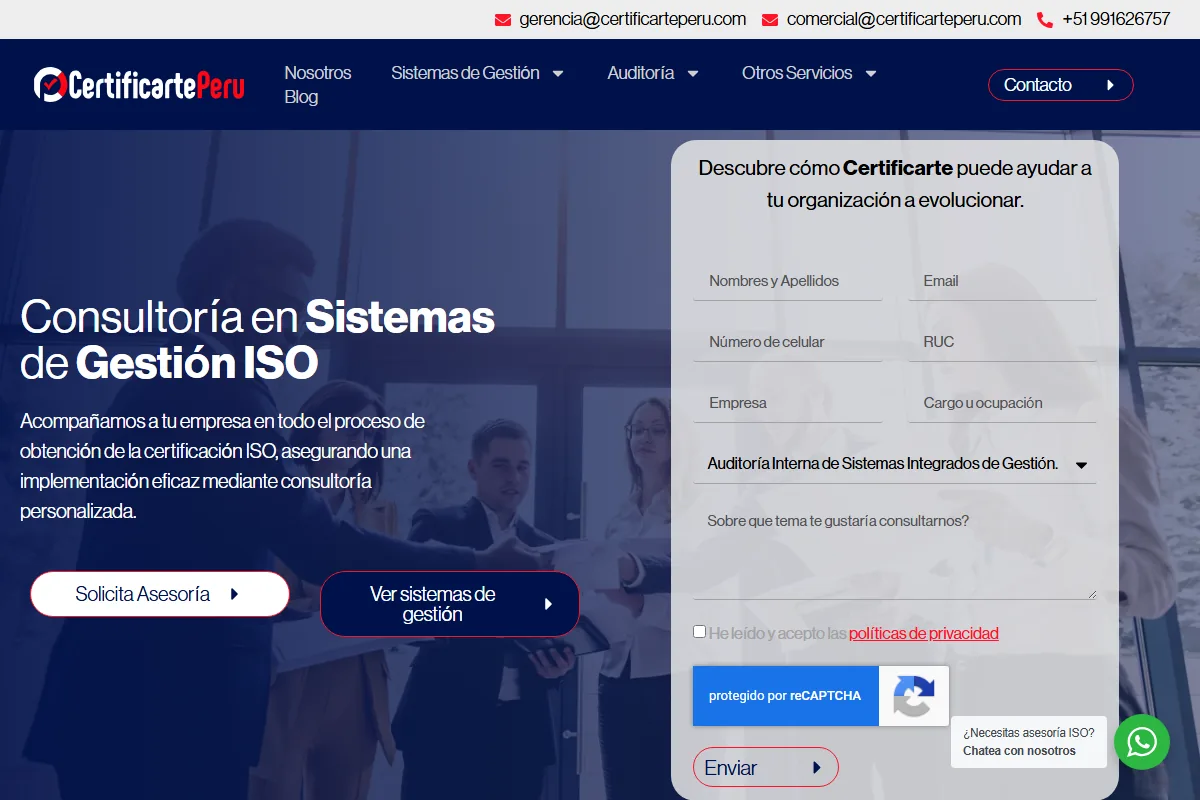Open the Auditoría Interna service dropdown

pos(895,464)
